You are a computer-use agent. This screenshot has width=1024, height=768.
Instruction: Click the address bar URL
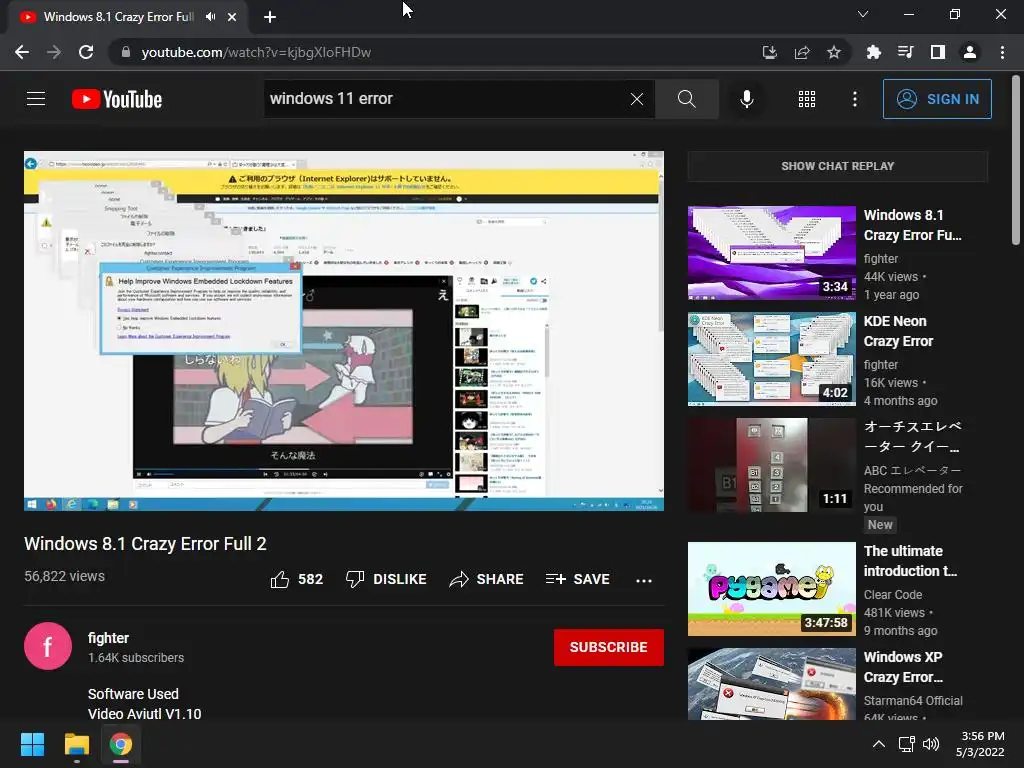pos(256,52)
